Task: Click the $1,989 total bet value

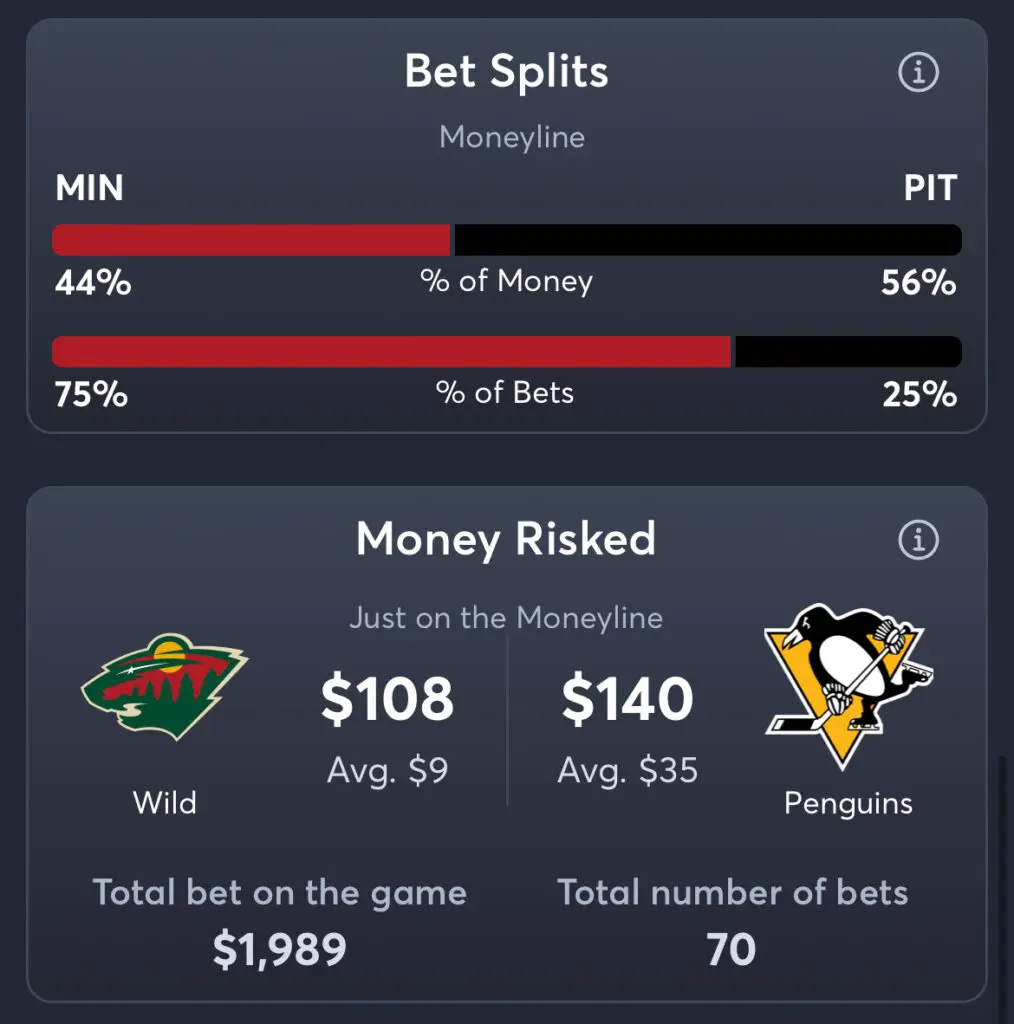Action: [279, 950]
